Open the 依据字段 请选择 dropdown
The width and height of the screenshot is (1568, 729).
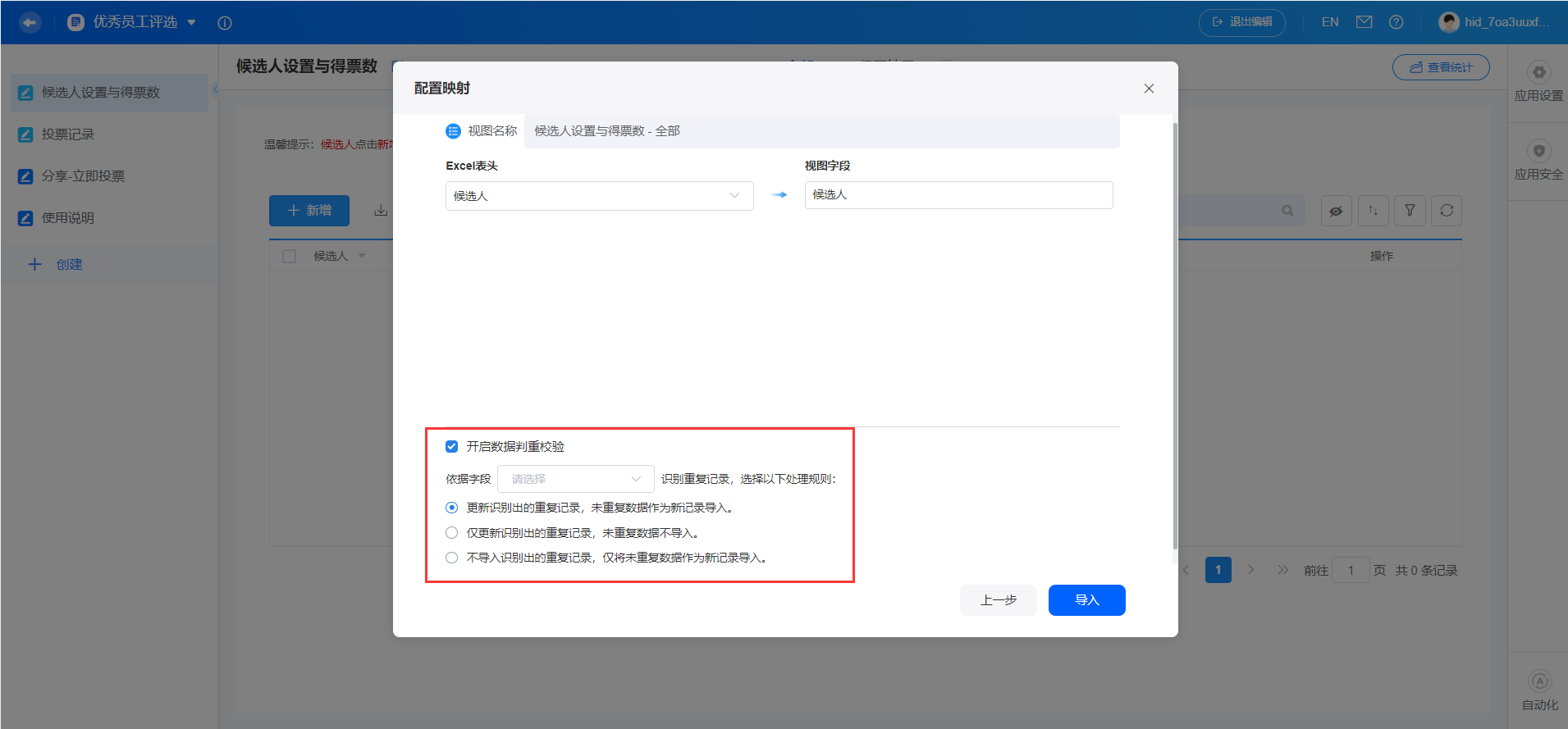click(576, 479)
